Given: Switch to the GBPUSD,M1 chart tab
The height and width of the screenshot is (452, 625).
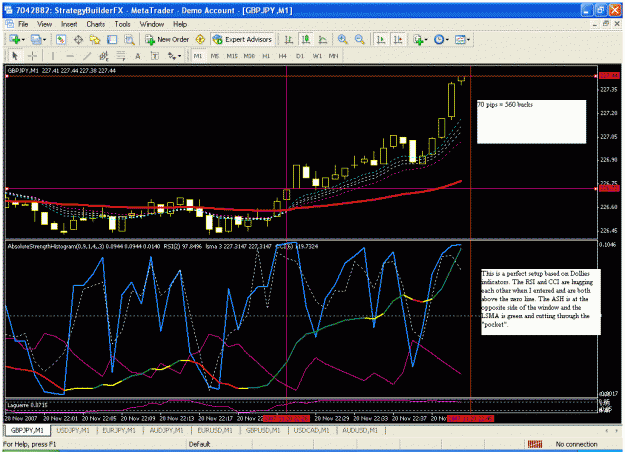Looking at the screenshot, I should 263,430.
